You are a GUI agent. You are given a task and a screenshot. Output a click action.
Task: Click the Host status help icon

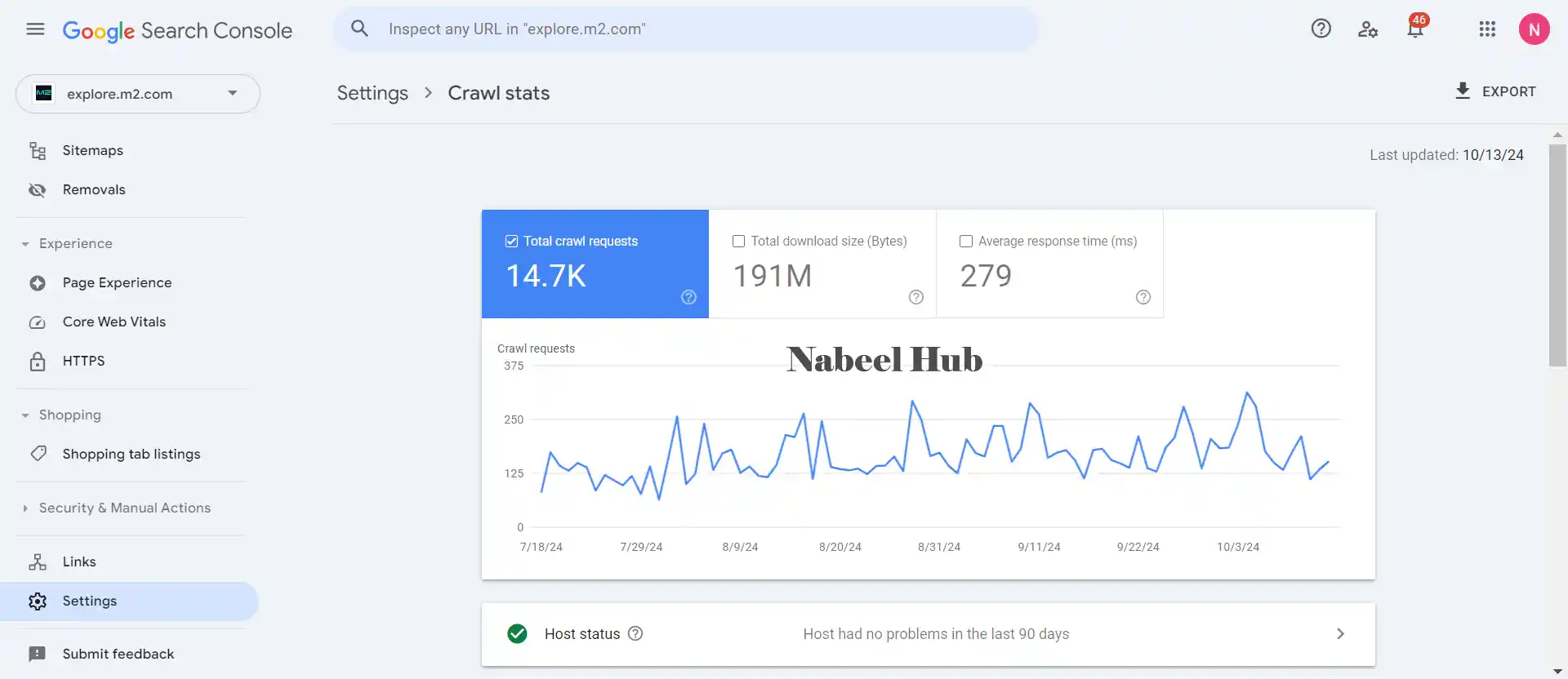(x=635, y=633)
